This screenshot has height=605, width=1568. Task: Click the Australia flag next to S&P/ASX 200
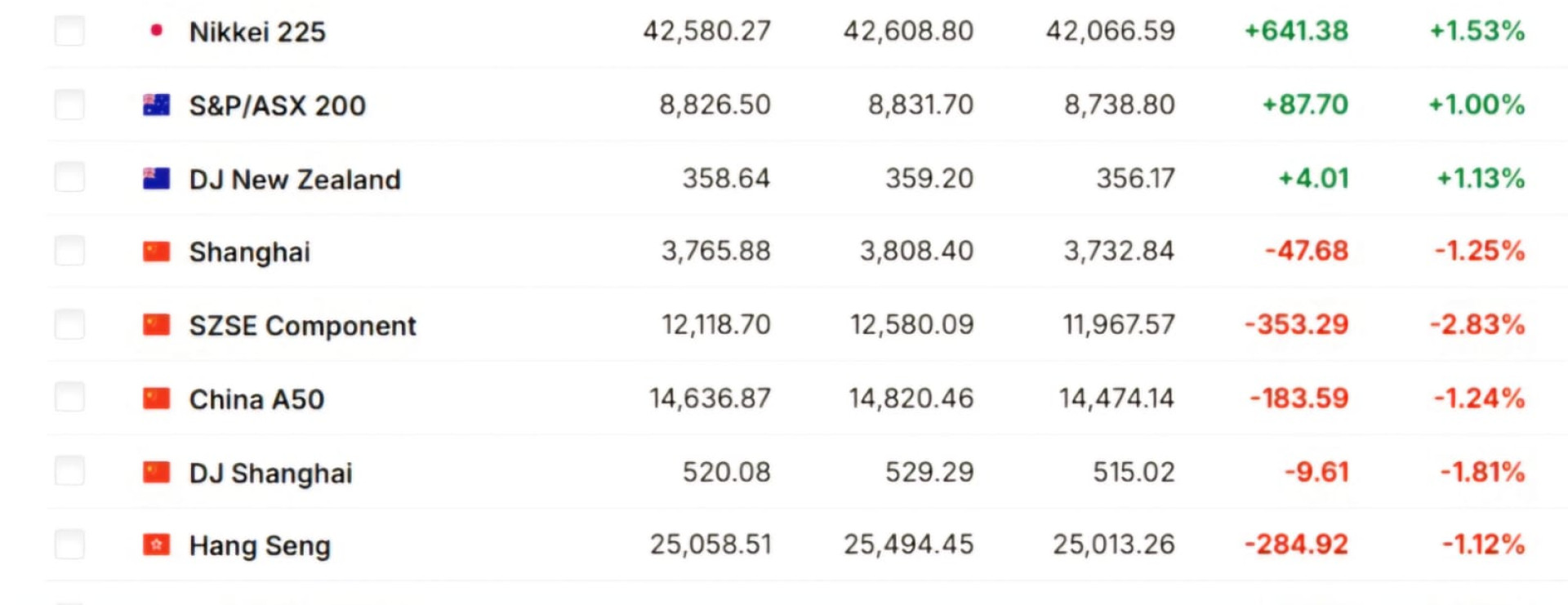pyautogui.click(x=156, y=105)
